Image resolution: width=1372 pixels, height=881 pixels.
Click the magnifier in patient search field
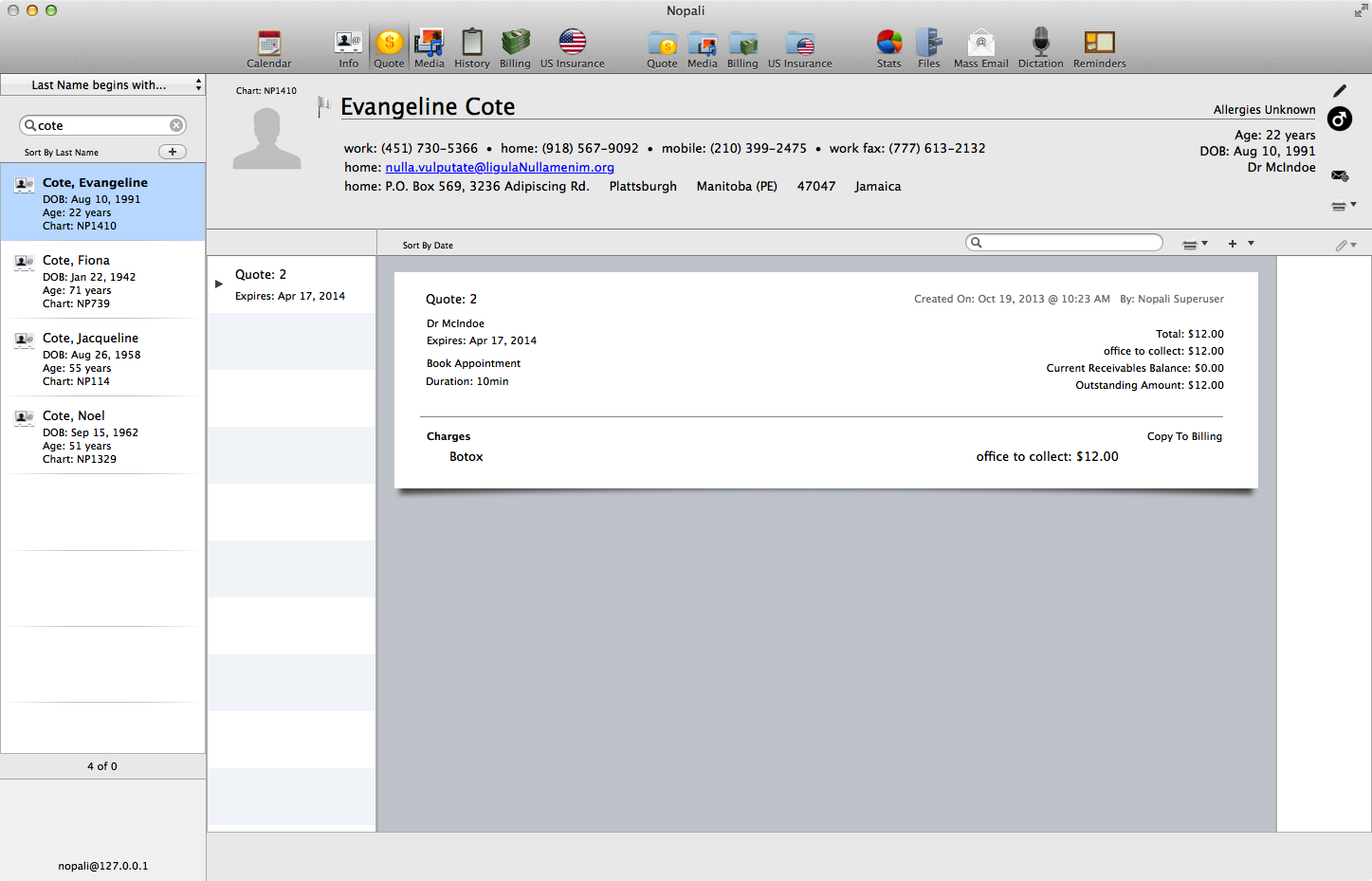pyautogui.click(x=30, y=125)
